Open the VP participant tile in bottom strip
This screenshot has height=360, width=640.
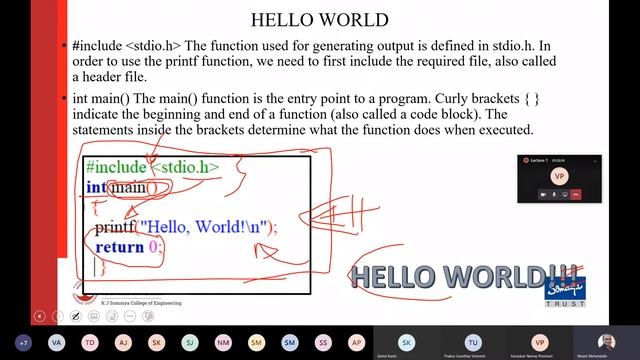[540, 343]
